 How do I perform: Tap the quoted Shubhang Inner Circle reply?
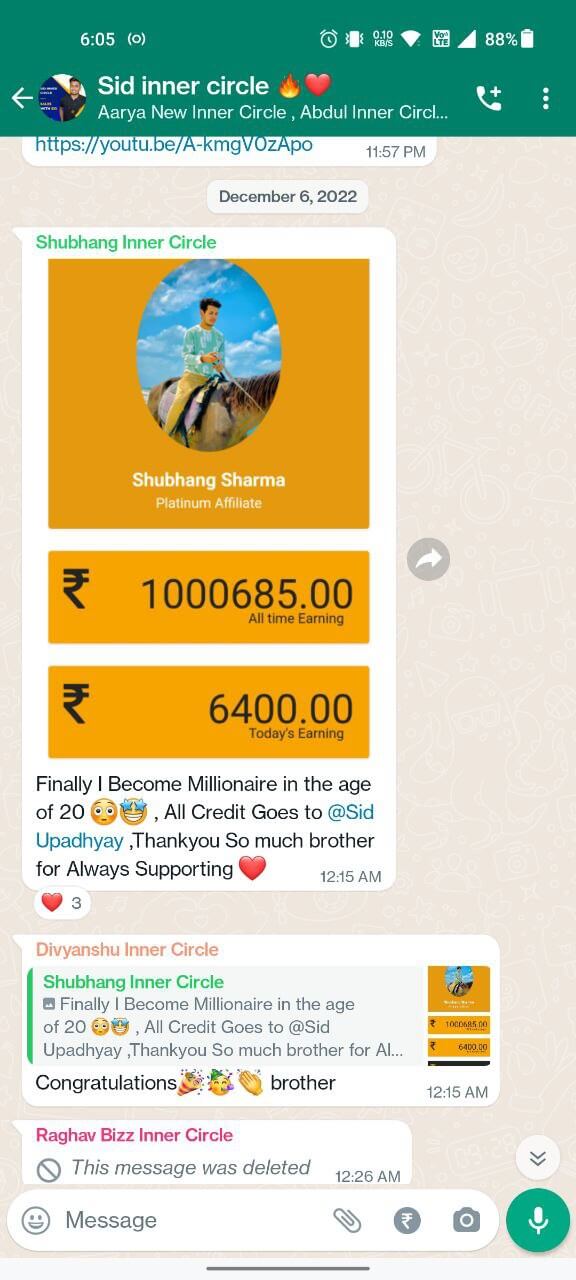coord(260,1015)
